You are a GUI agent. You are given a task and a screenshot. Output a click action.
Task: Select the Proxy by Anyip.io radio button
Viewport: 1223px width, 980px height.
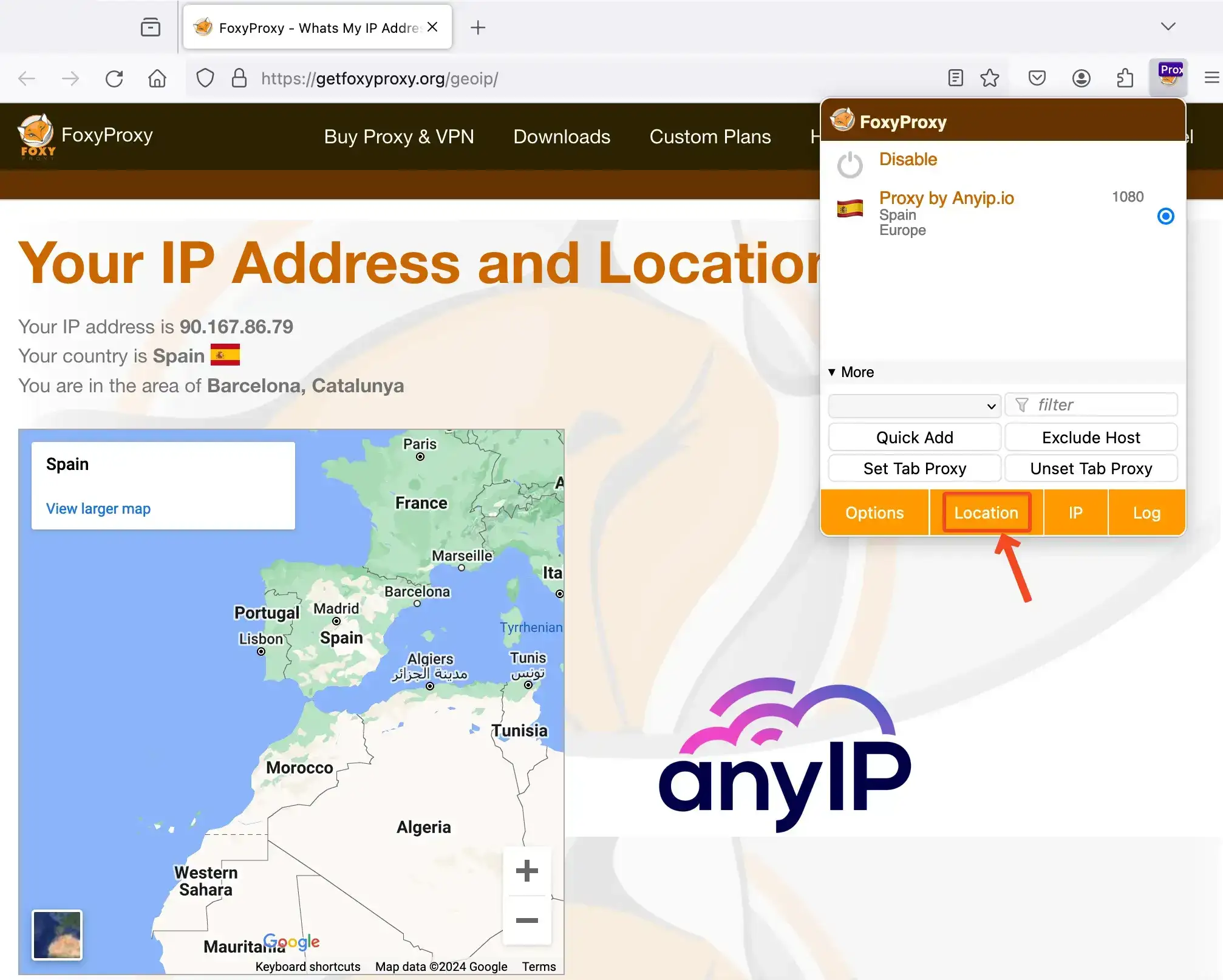tap(1165, 216)
